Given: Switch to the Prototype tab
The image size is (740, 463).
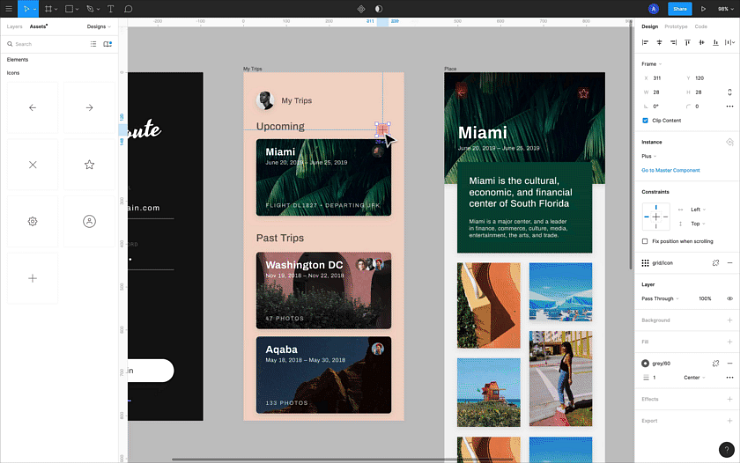Looking at the screenshot, I should 676,27.
